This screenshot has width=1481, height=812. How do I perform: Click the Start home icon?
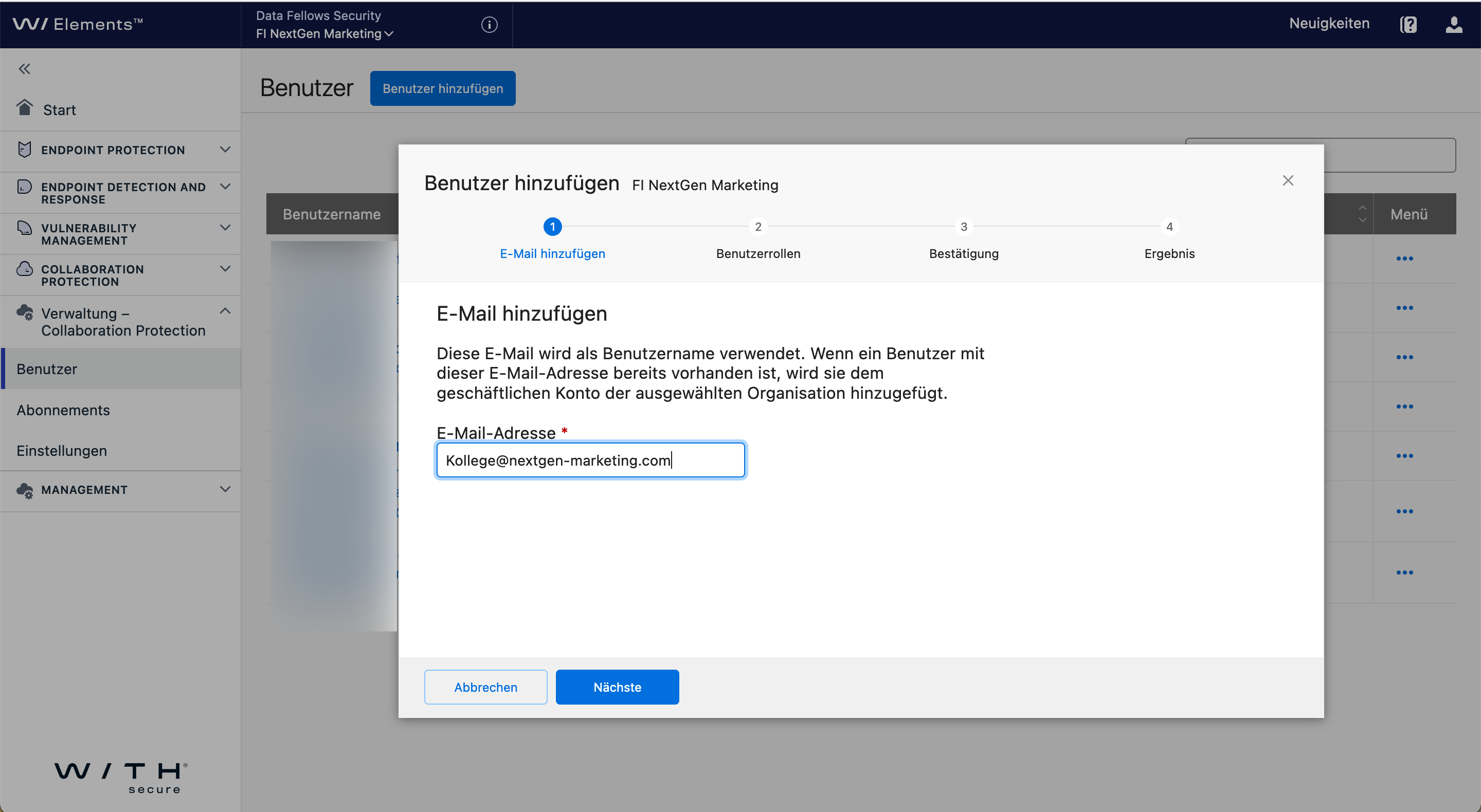tap(25, 107)
